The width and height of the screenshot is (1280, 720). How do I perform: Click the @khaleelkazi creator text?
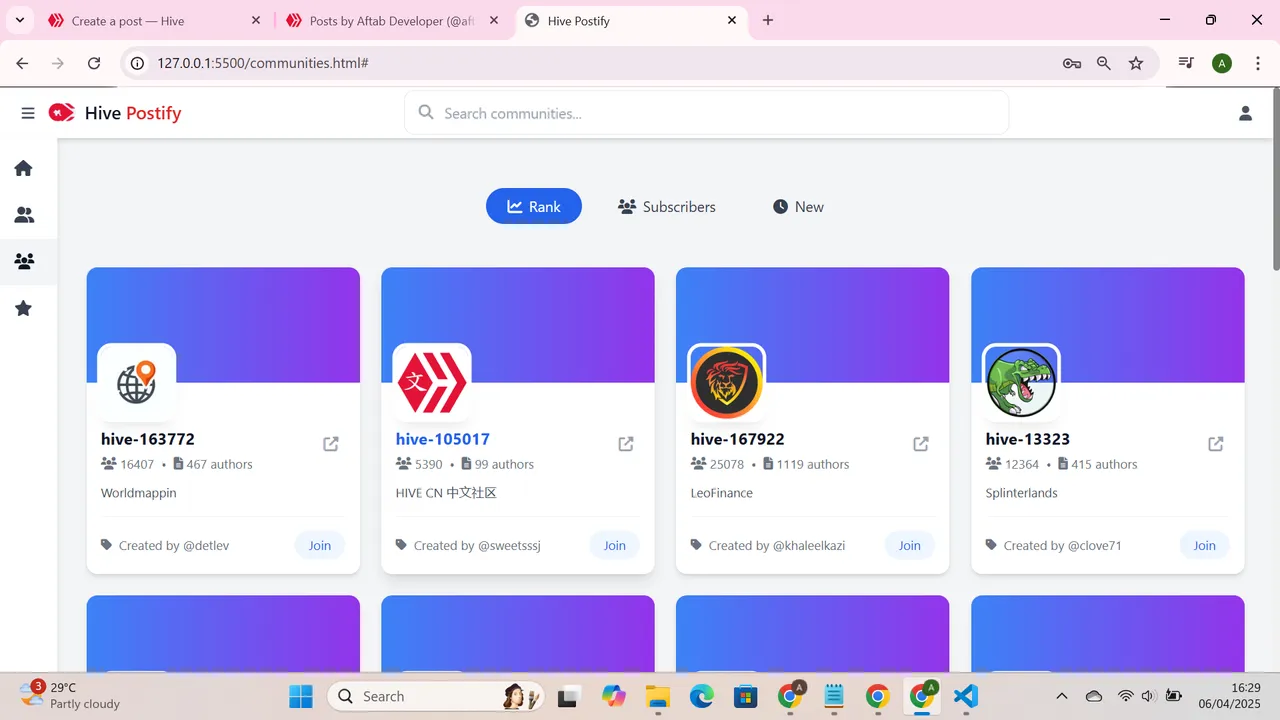(809, 545)
